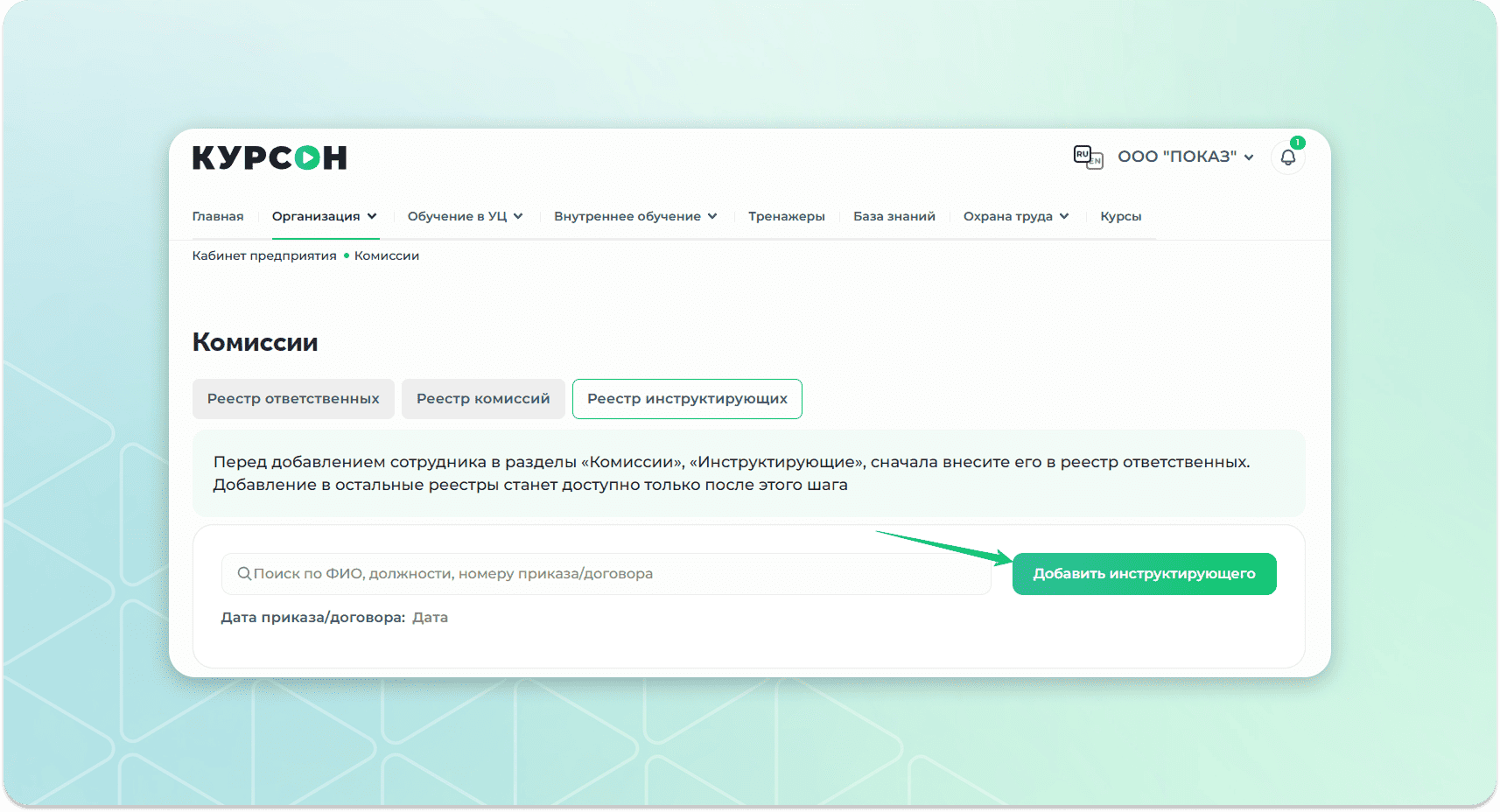Open the Тренажеры section
Image resolution: width=1500 pixels, height=812 pixels.
pyautogui.click(x=786, y=216)
